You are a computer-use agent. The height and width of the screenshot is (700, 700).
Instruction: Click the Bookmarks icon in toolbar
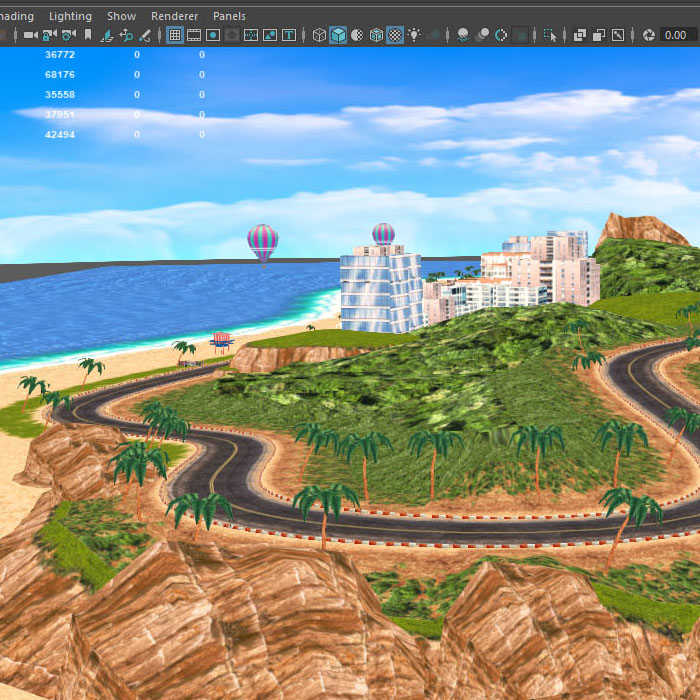click(x=88, y=35)
